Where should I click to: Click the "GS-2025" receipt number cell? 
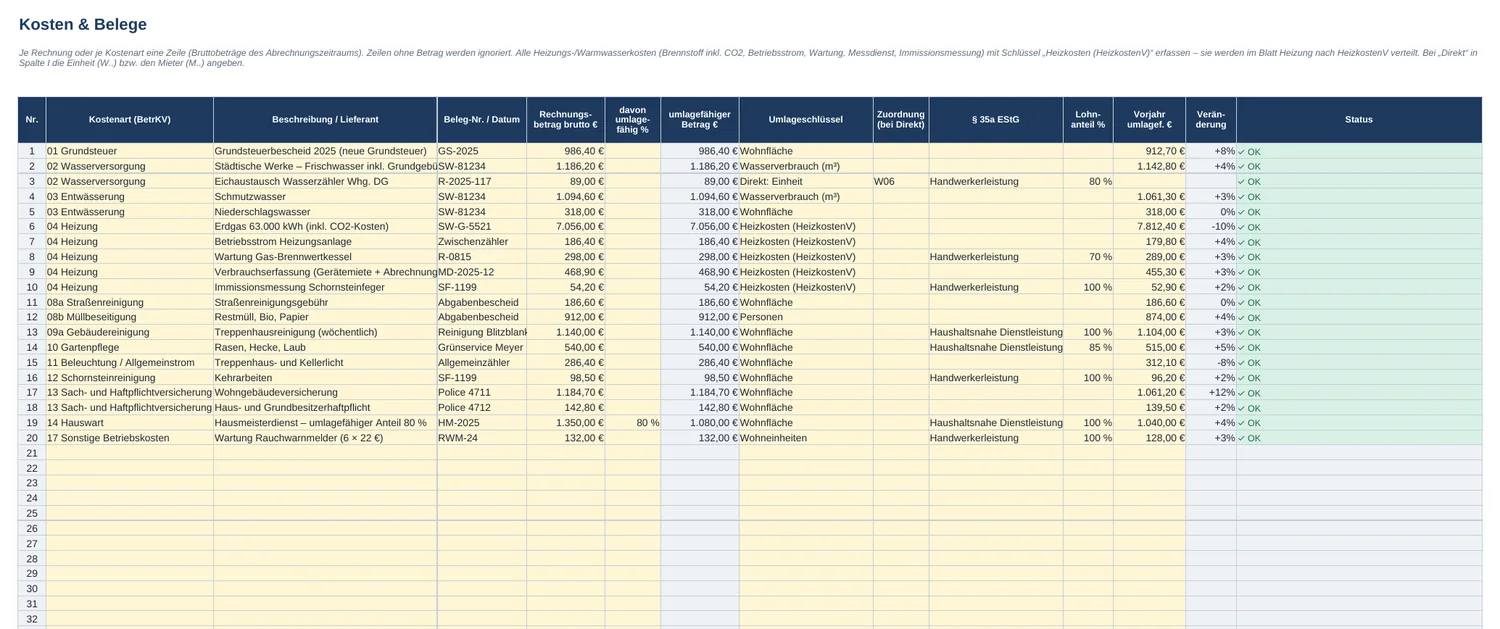[482, 151]
